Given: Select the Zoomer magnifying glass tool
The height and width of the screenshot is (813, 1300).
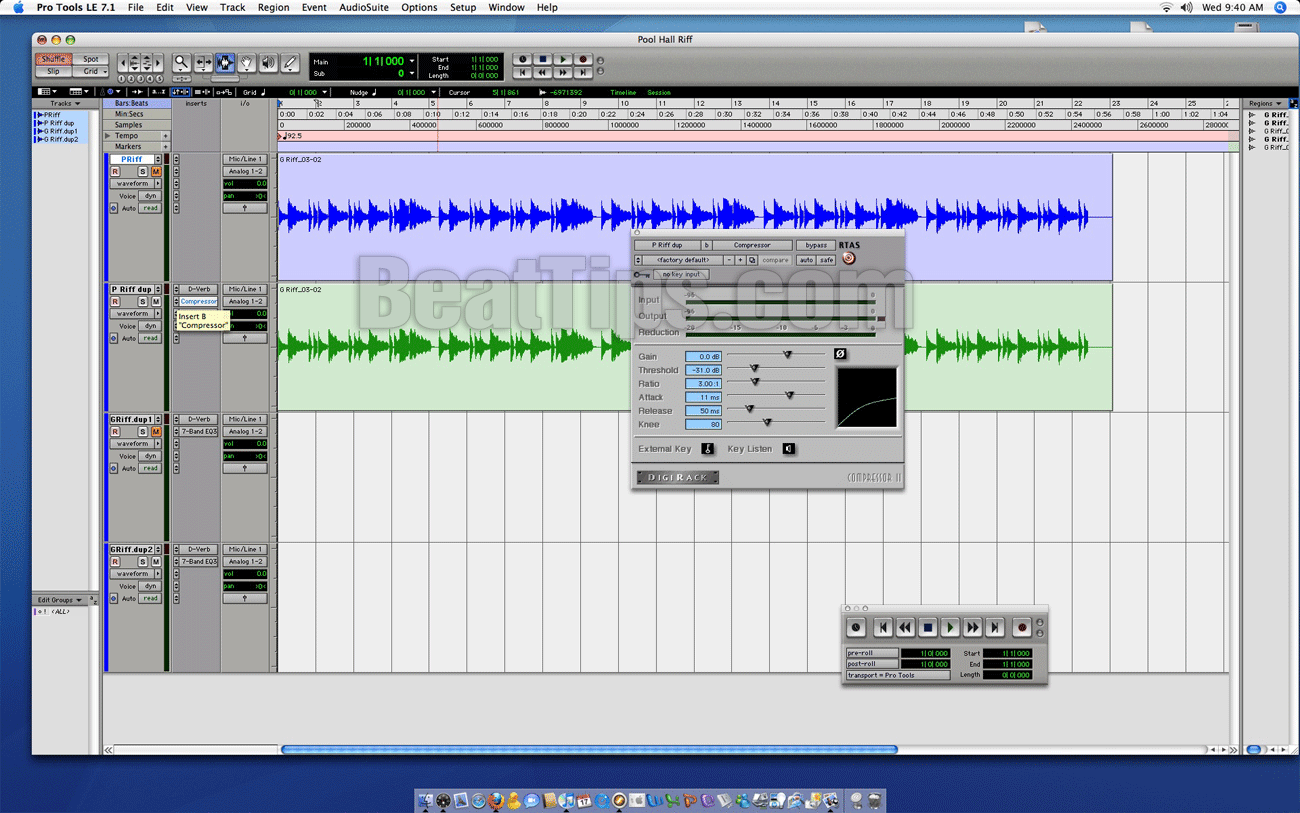Looking at the screenshot, I should tap(181, 63).
